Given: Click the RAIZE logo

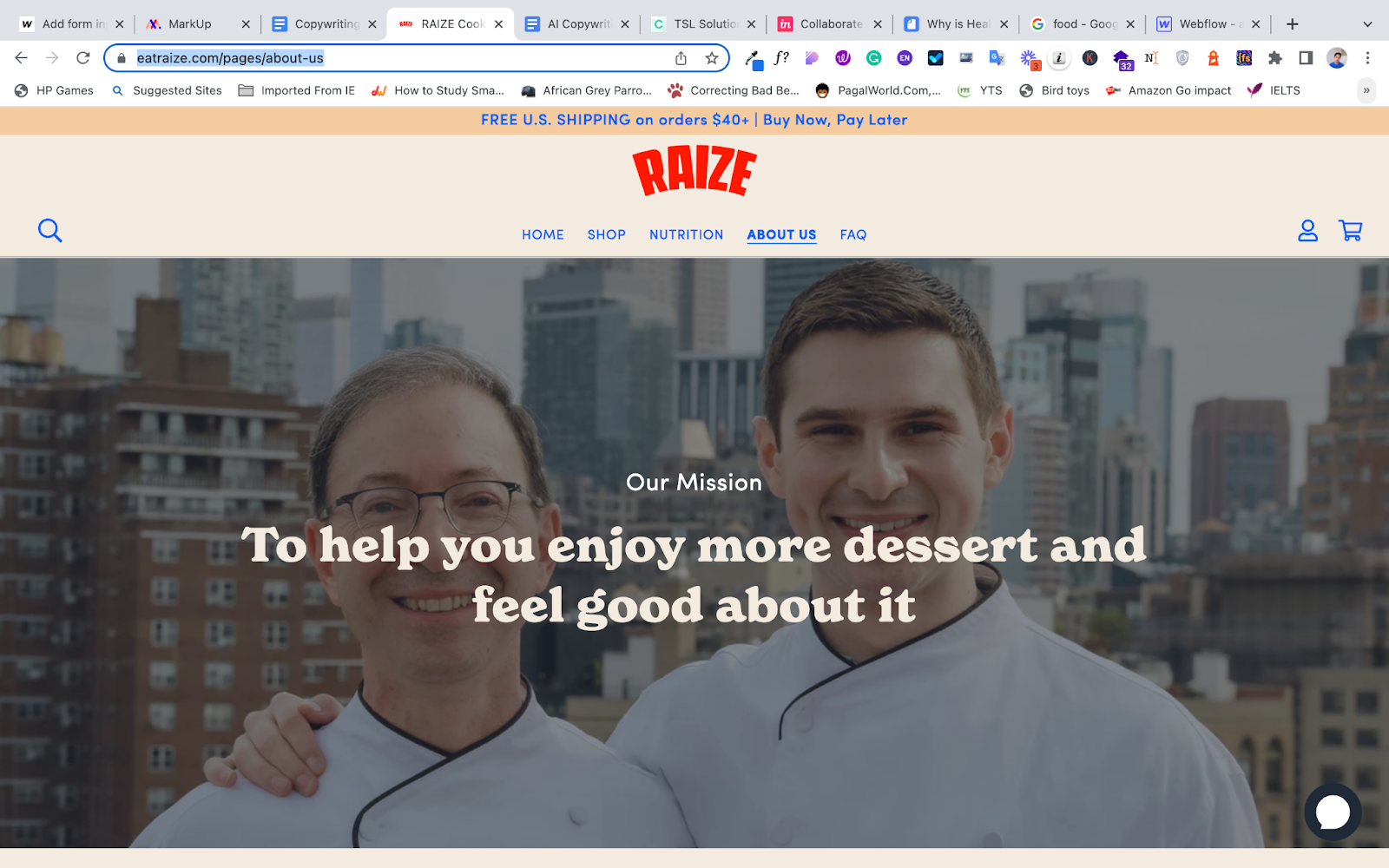Looking at the screenshot, I should pos(694,170).
